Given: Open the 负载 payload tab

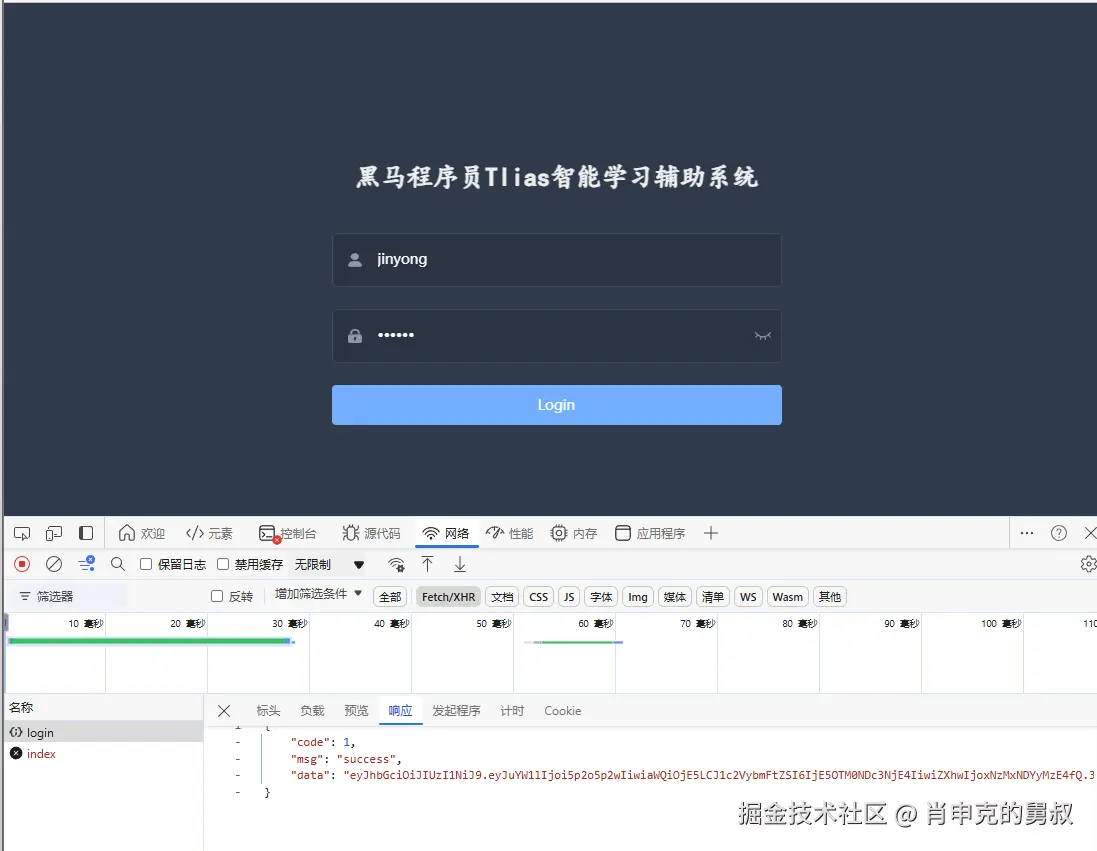Looking at the screenshot, I should [312, 711].
